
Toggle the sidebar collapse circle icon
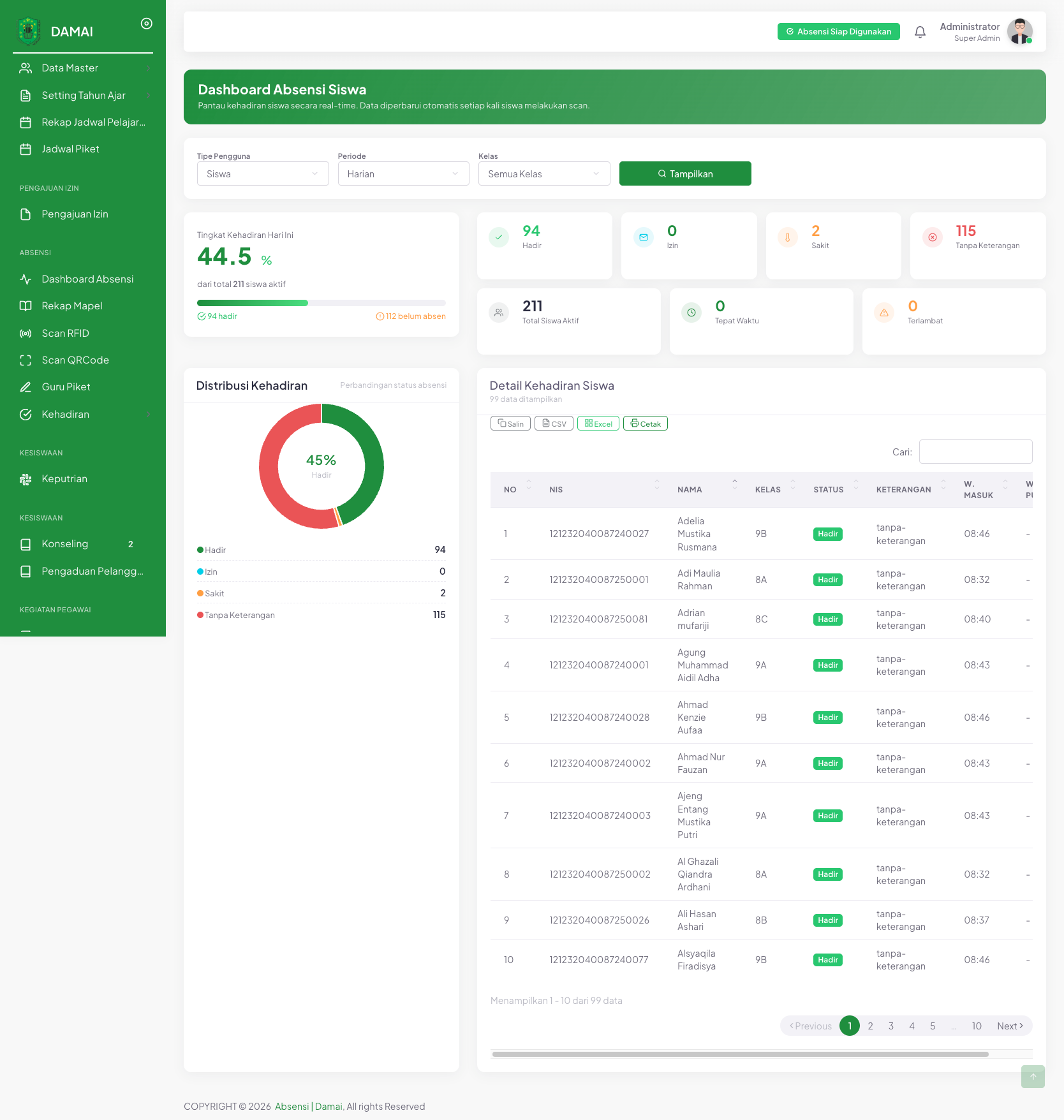[x=147, y=24]
